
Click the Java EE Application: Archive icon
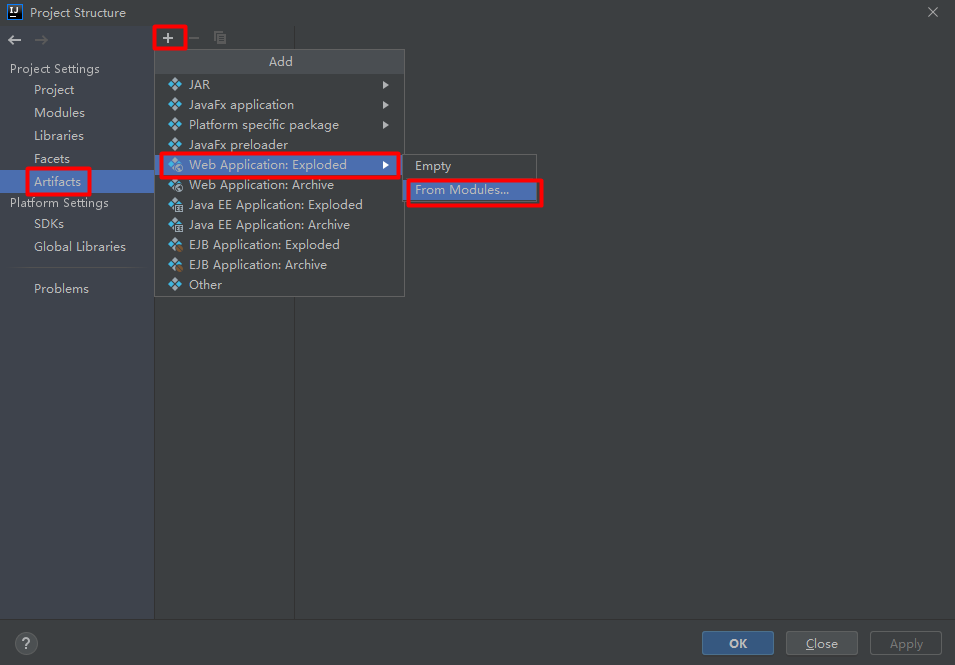[x=175, y=225]
